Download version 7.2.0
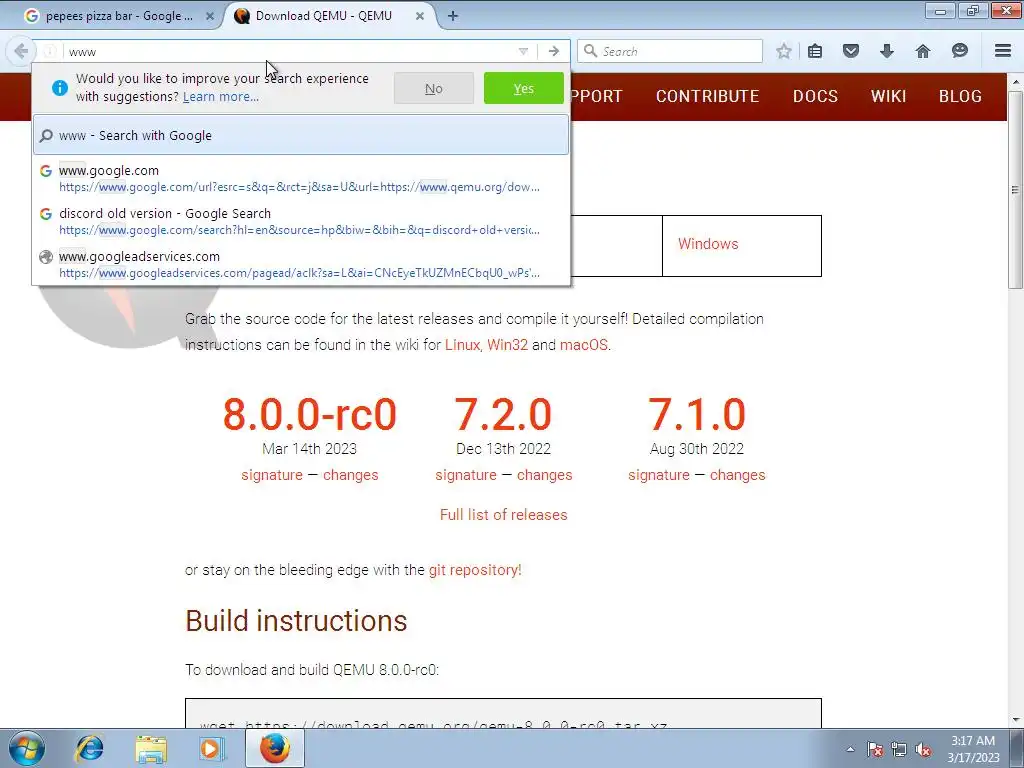Image resolution: width=1024 pixels, height=768 pixels. [x=504, y=414]
